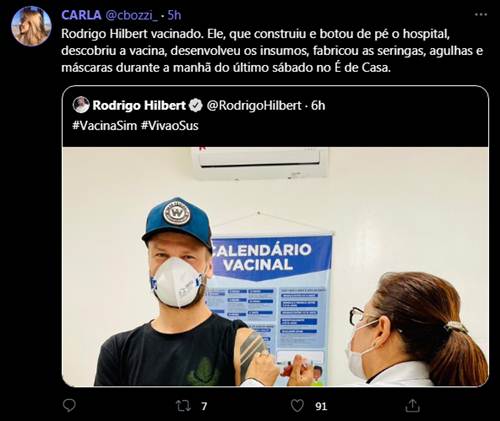Image resolution: width=500 pixels, height=421 pixels.
Task: Click the share upload icon
Action: 412,406
